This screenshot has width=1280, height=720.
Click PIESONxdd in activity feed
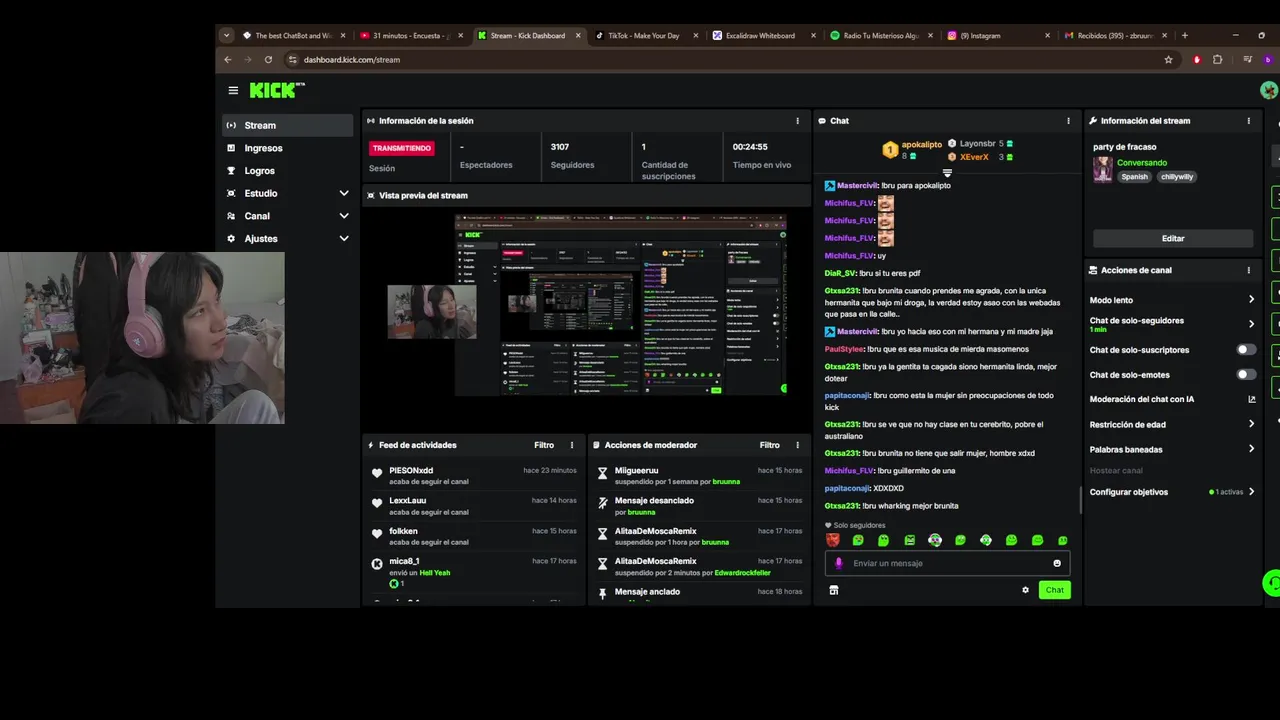[411, 470]
